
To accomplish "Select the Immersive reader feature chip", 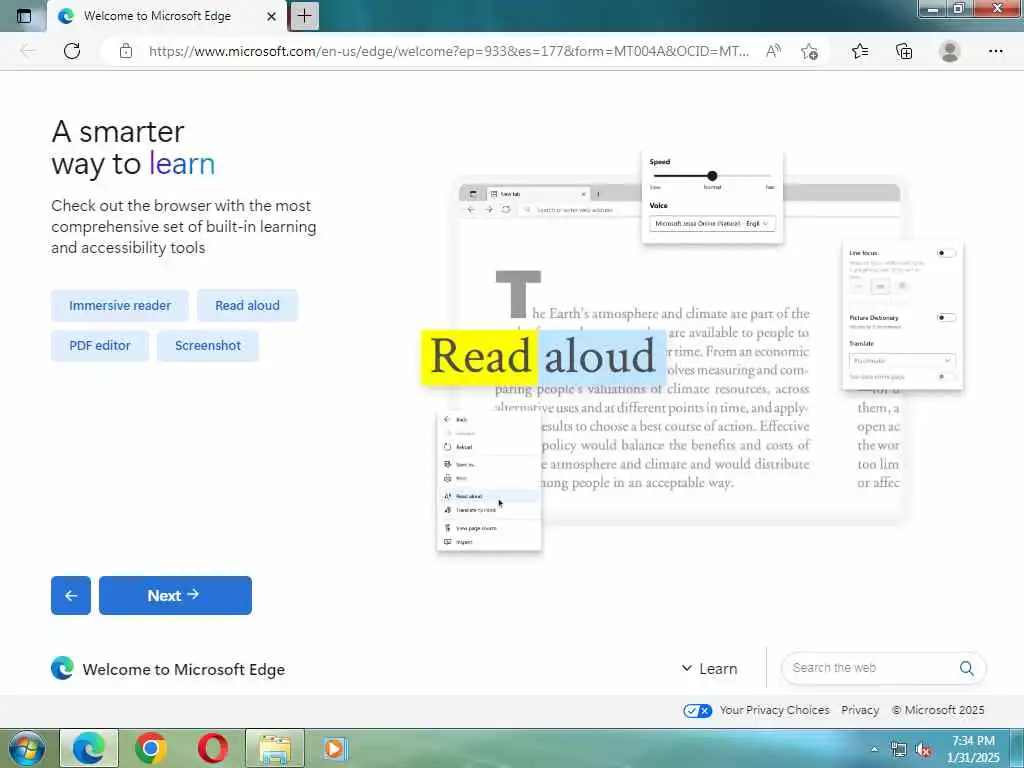I will (x=120, y=306).
